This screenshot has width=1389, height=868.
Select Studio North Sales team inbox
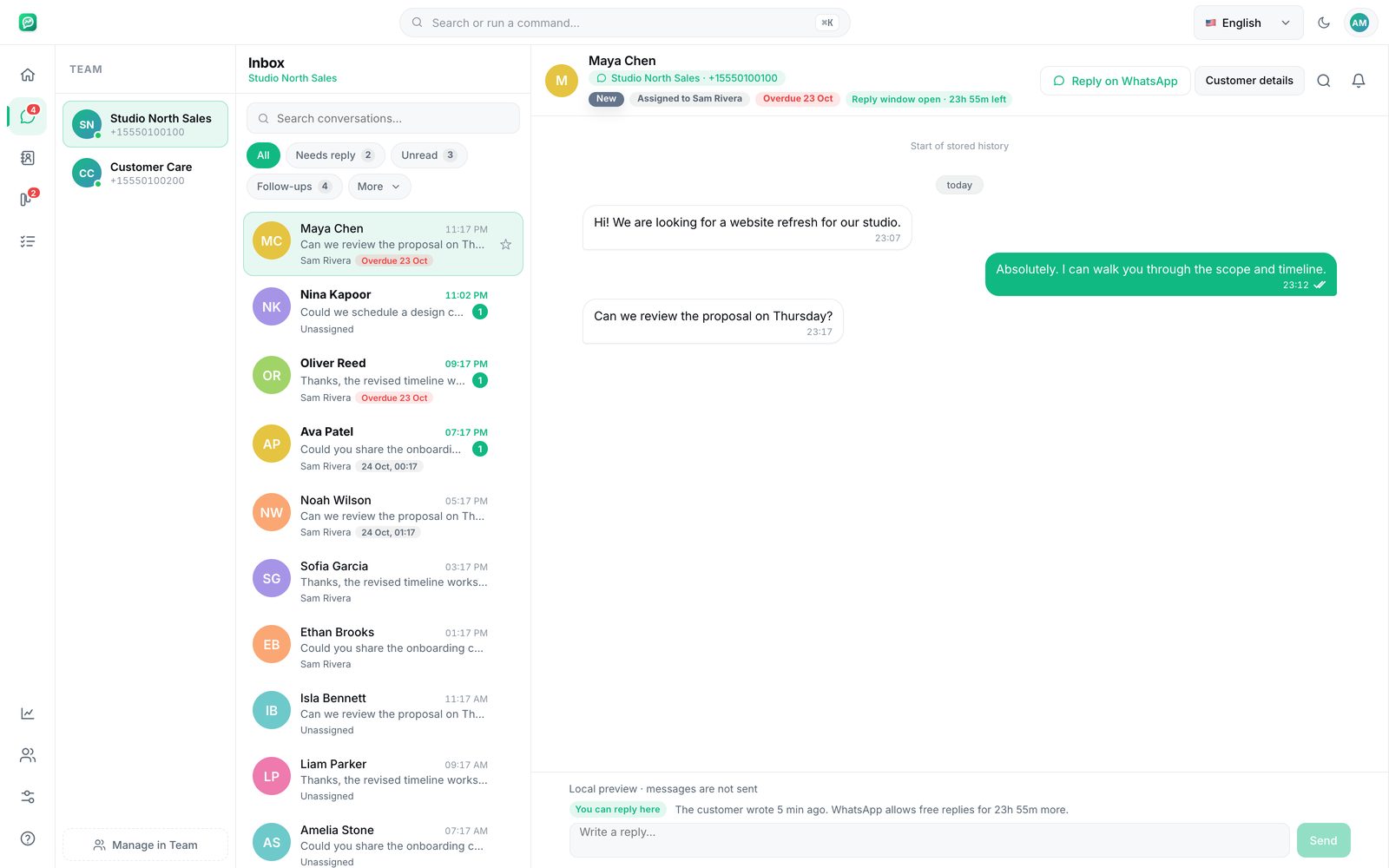(x=145, y=124)
